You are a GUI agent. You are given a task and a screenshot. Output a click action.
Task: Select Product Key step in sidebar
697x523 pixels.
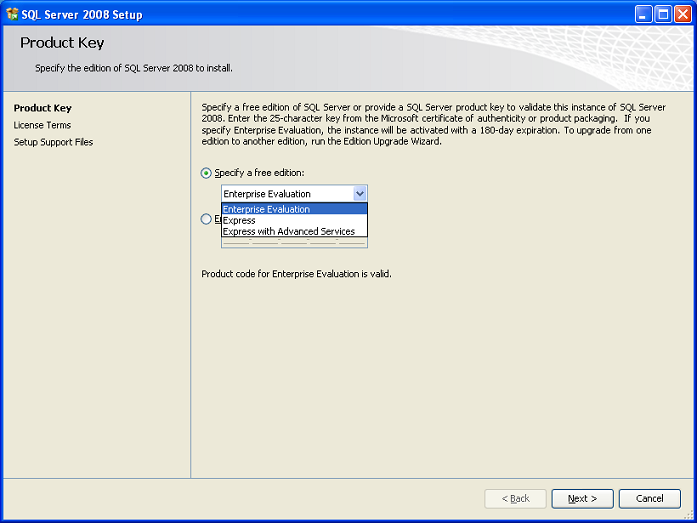coord(43,108)
